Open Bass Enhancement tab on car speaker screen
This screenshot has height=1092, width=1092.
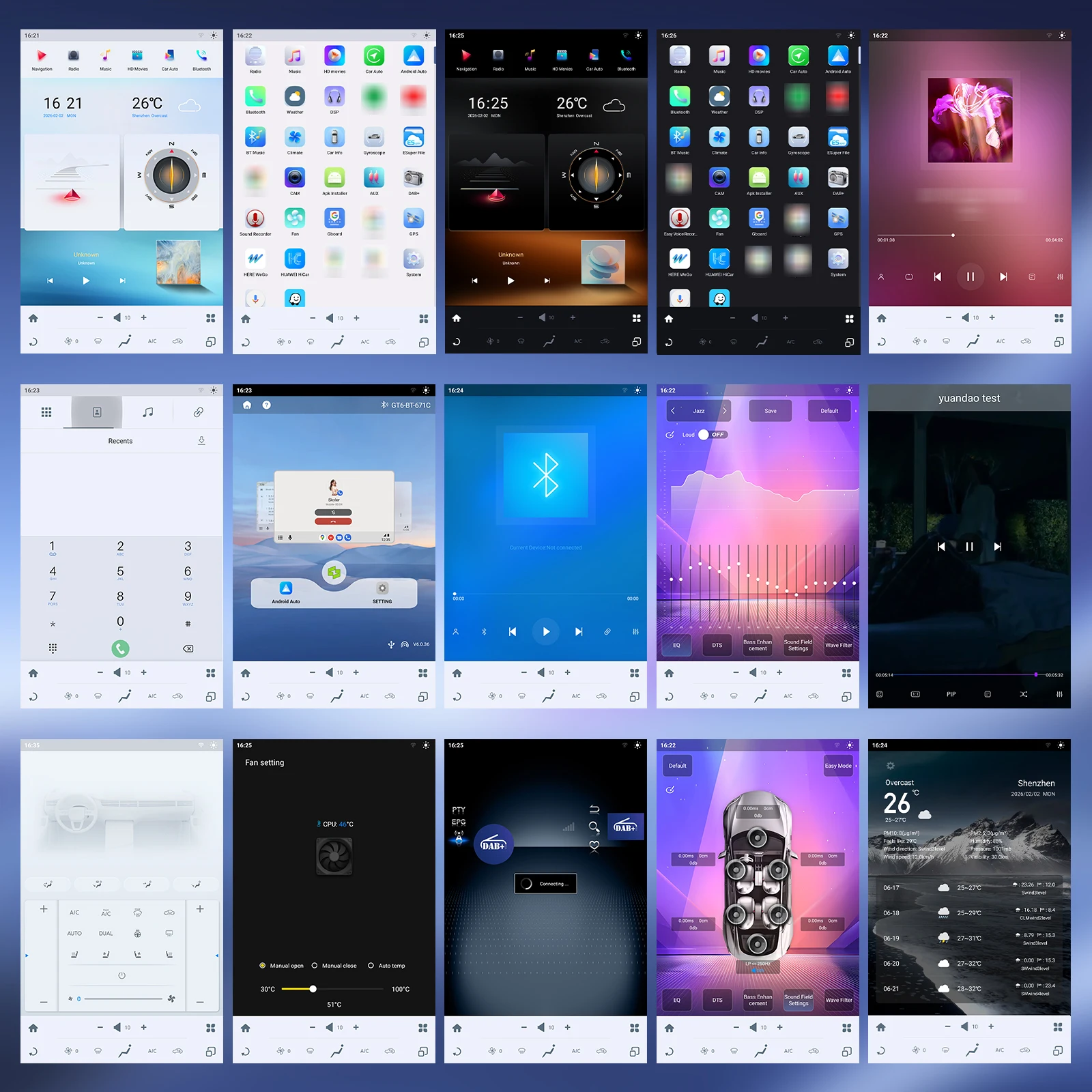pos(758,1000)
